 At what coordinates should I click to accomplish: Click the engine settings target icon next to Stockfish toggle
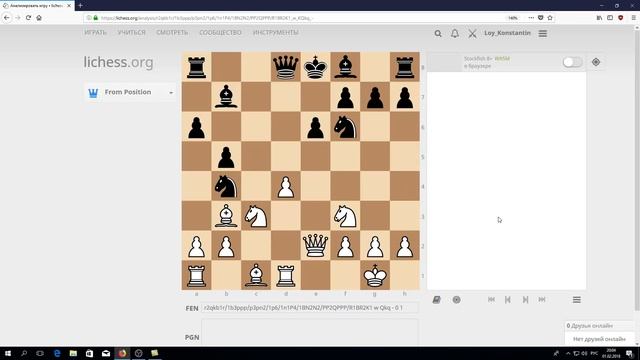pyautogui.click(x=596, y=62)
